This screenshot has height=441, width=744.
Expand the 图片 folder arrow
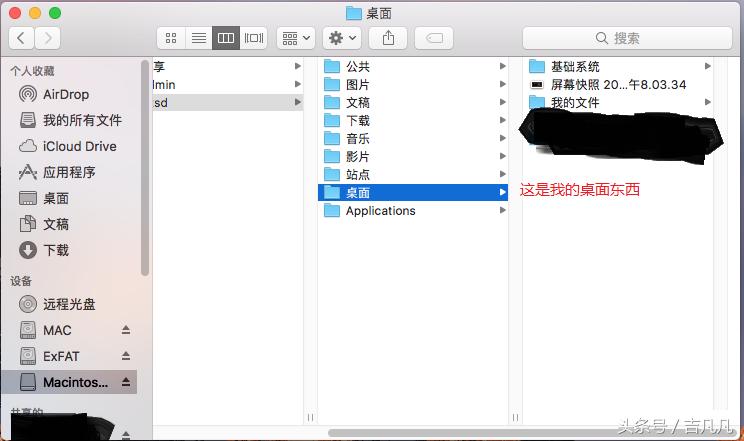tap(502, 84)
